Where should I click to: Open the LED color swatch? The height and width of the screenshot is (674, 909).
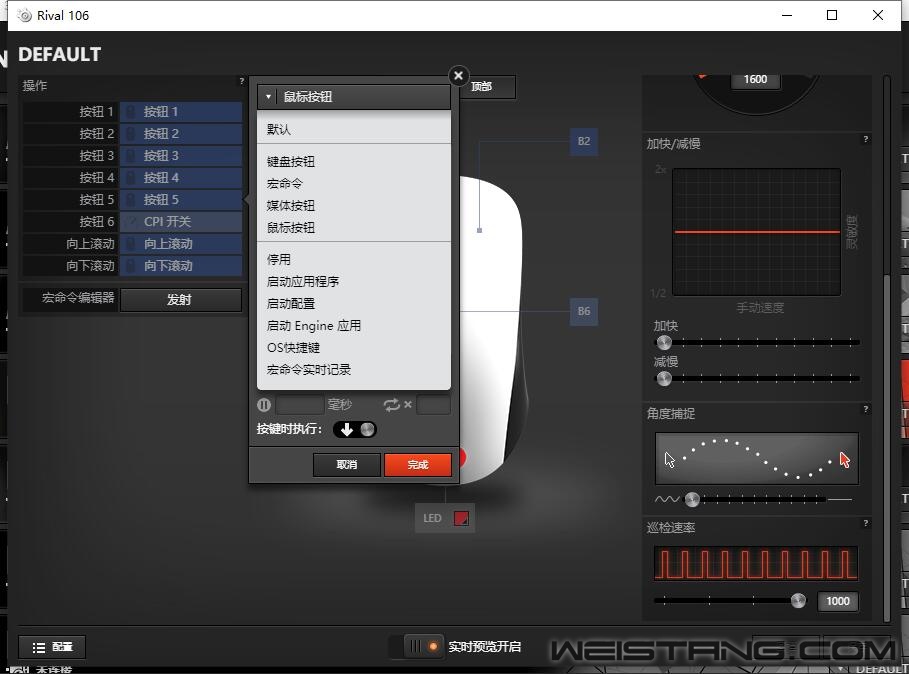[461, 518]
